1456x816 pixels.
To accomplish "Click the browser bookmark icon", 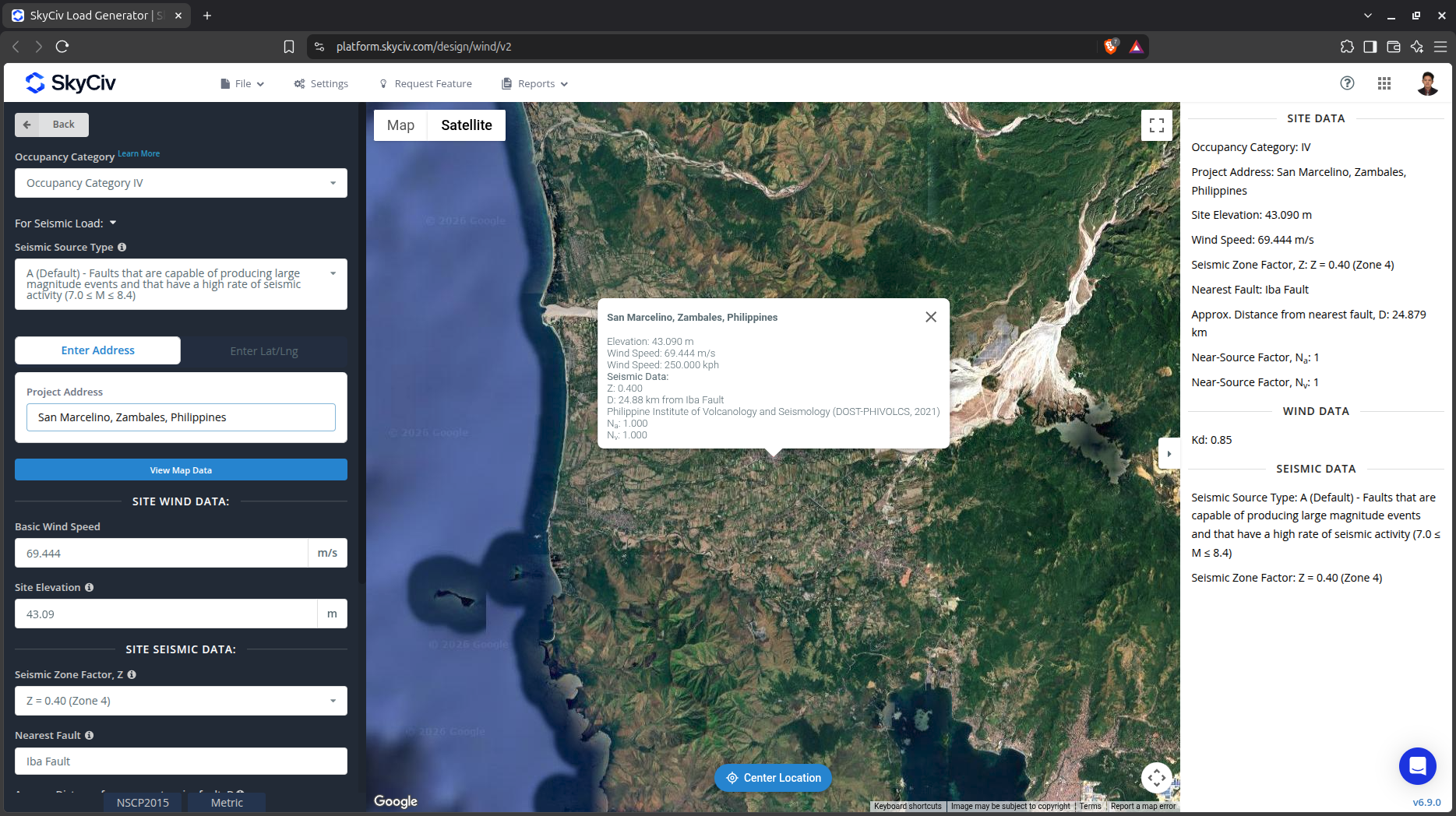I will [x=289, y=47].
